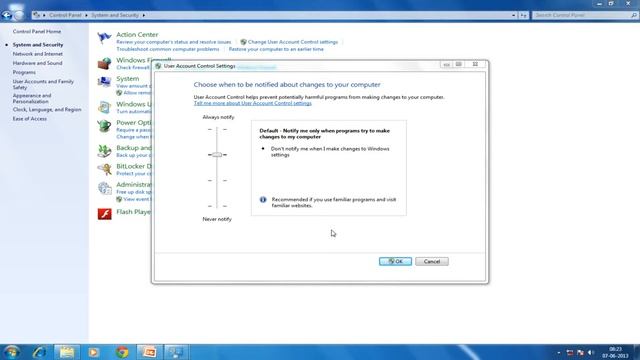Select Ease of Access in sidebar

(x=29, y=119)
